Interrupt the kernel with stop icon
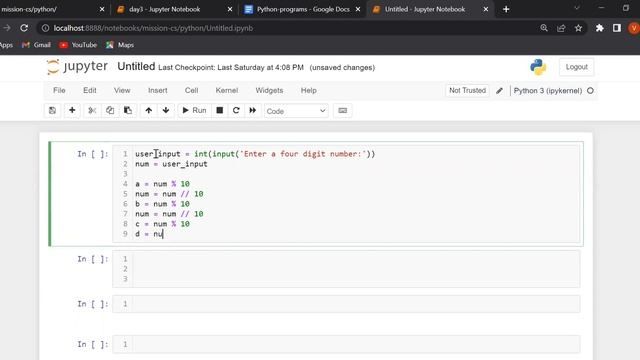The height and width of the screenshot is (360, 640). coord(220,110)
